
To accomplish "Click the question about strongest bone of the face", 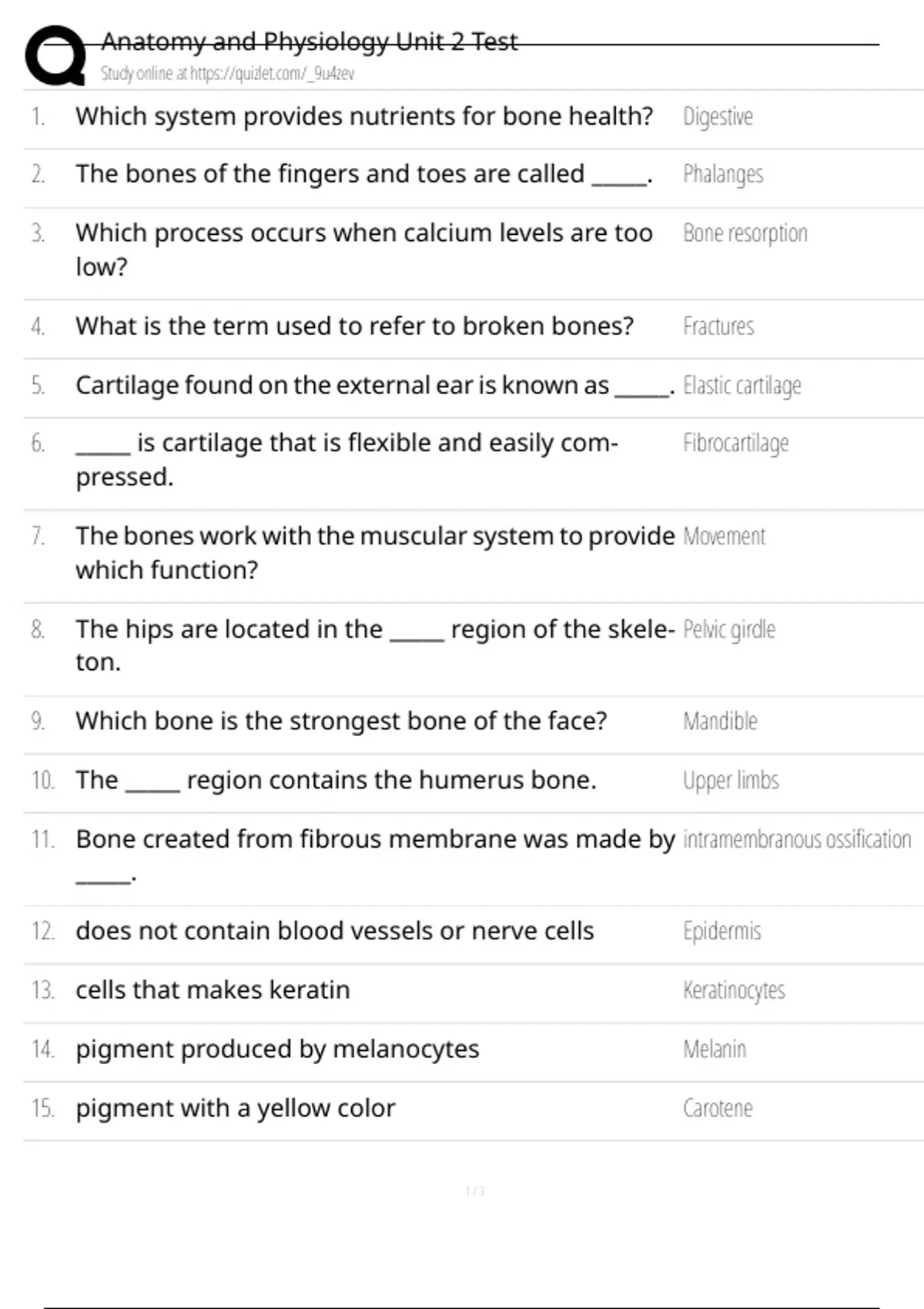I will pyautogui.click(x=341, y=721).
